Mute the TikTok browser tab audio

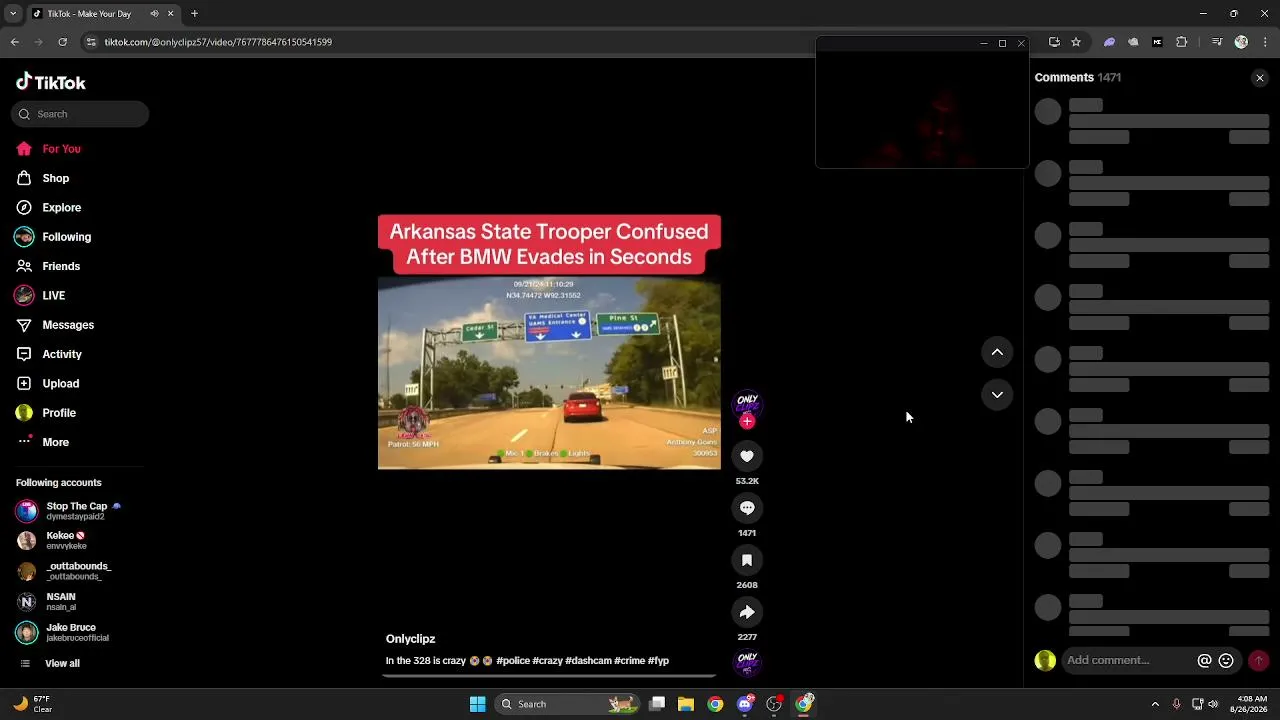pyautogui.click(x=154, y=14)
